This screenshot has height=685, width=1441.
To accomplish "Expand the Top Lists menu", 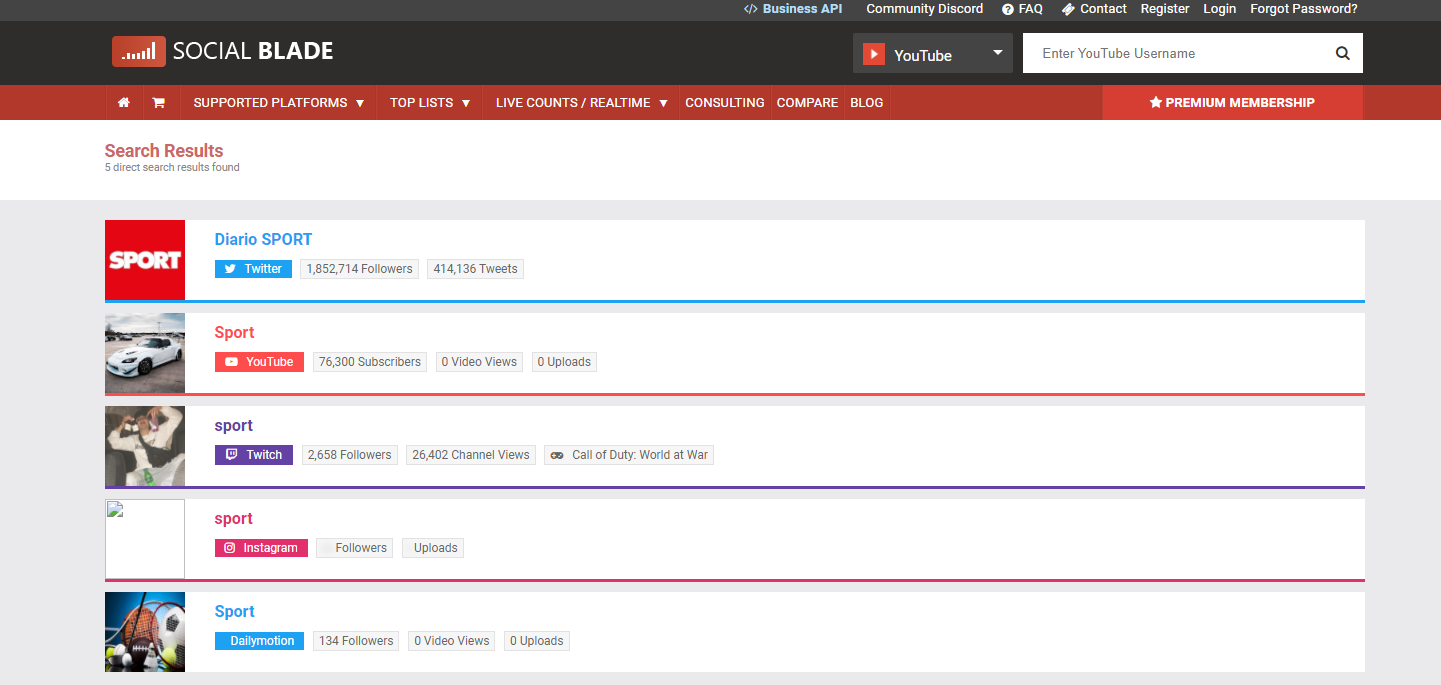I will click(x=430, y=103).
